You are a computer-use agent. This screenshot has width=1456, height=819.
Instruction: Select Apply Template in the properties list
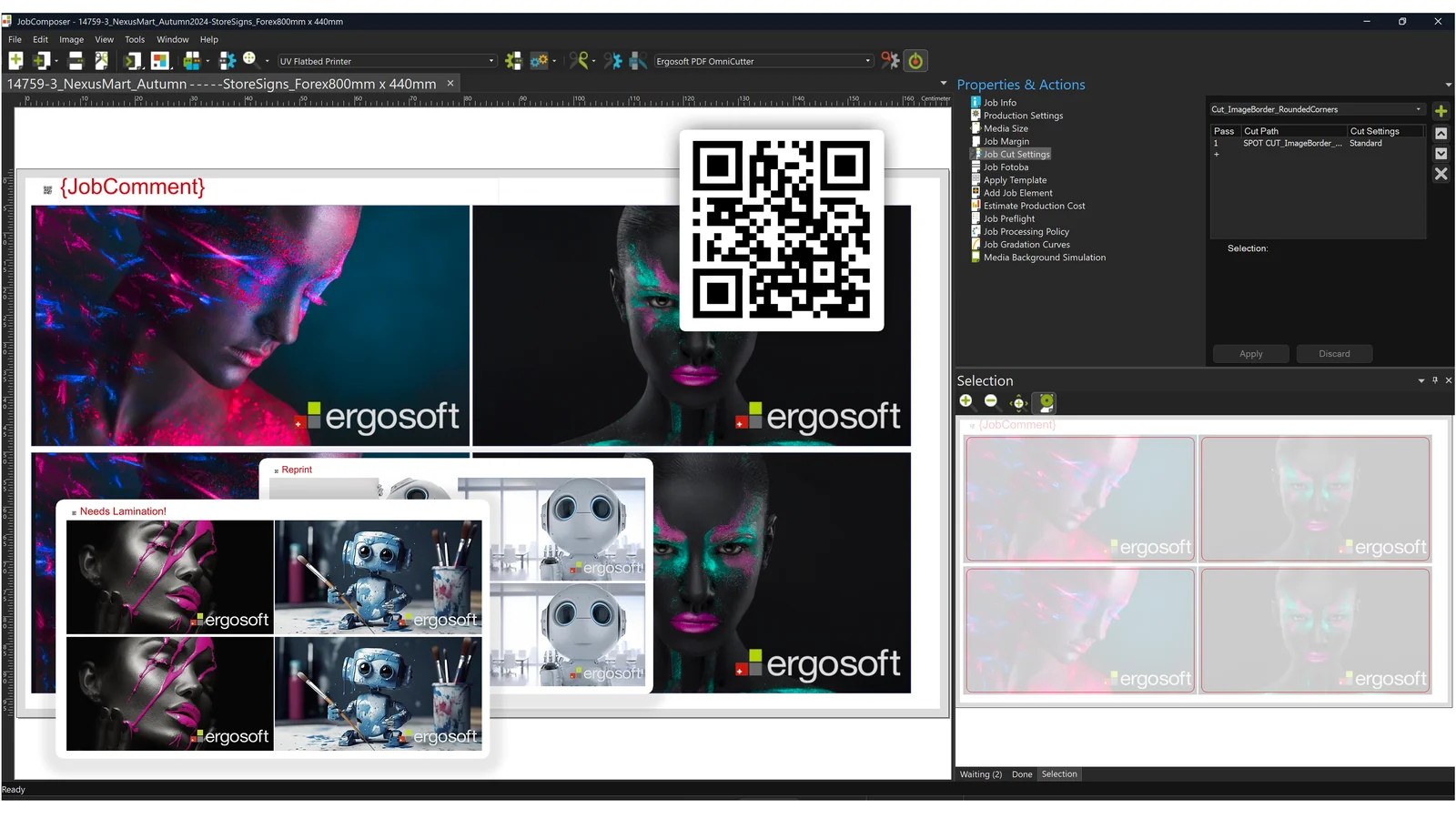pyautogui.click(x=1015, y=180)
